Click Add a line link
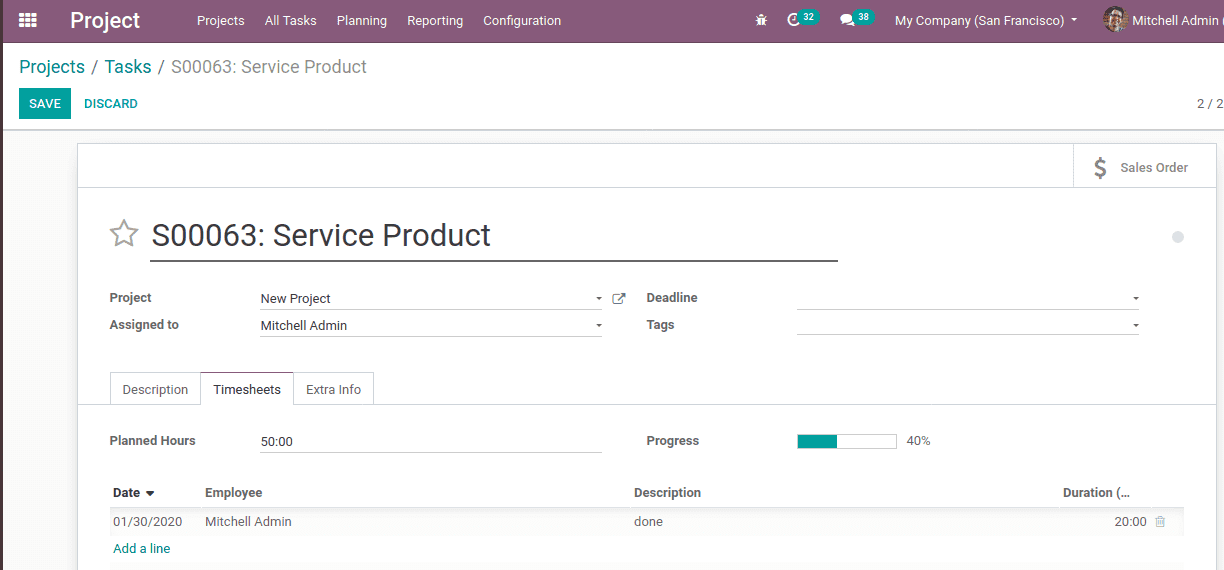 click(x=142, y=548)
